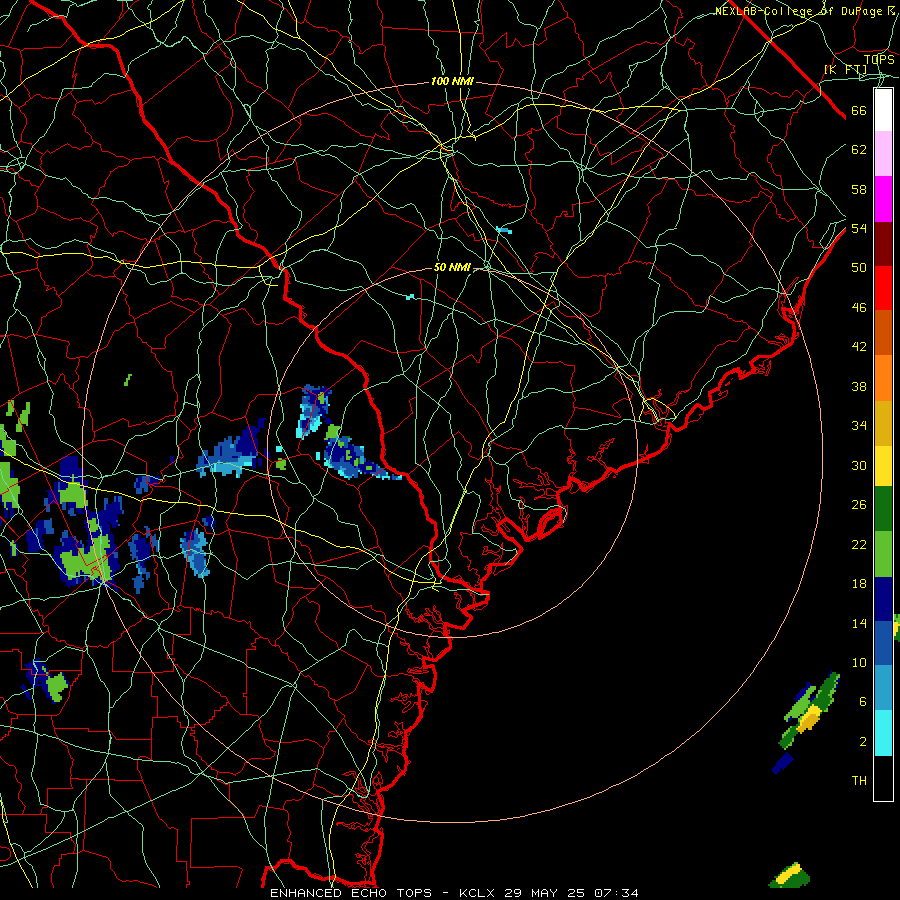
Task: Pick the navy blue legend swatch
Action: point(883,599)
